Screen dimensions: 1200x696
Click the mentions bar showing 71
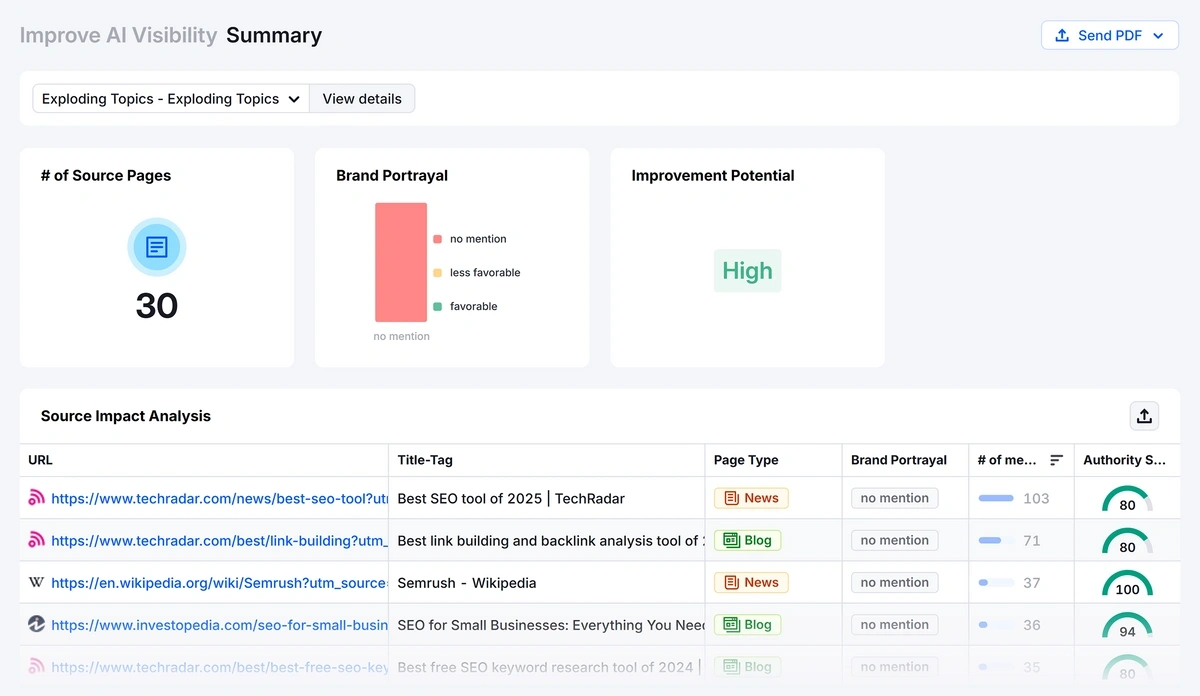tap(996, 540)
